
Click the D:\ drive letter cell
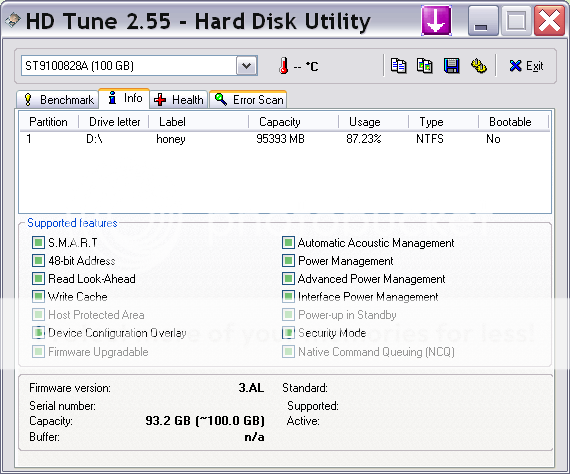(x=95, y=139)
